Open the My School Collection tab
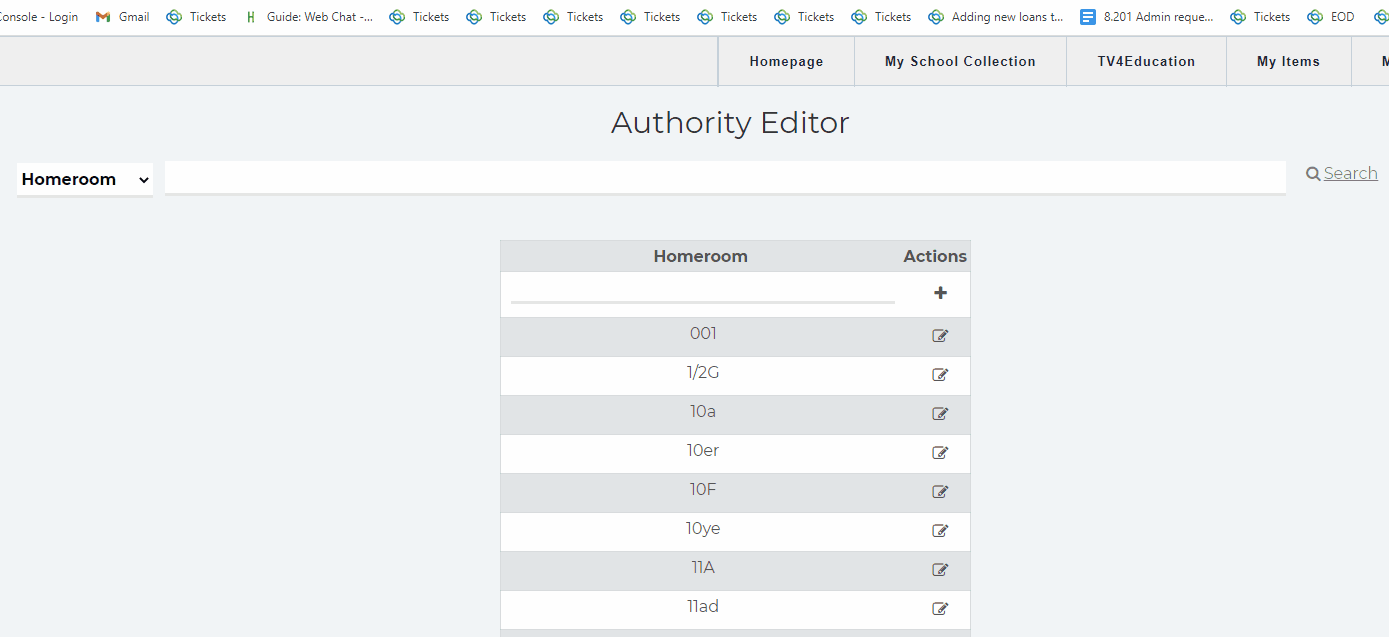The image size is (1389, 637). pyautogui.click(x=960, y=61)
